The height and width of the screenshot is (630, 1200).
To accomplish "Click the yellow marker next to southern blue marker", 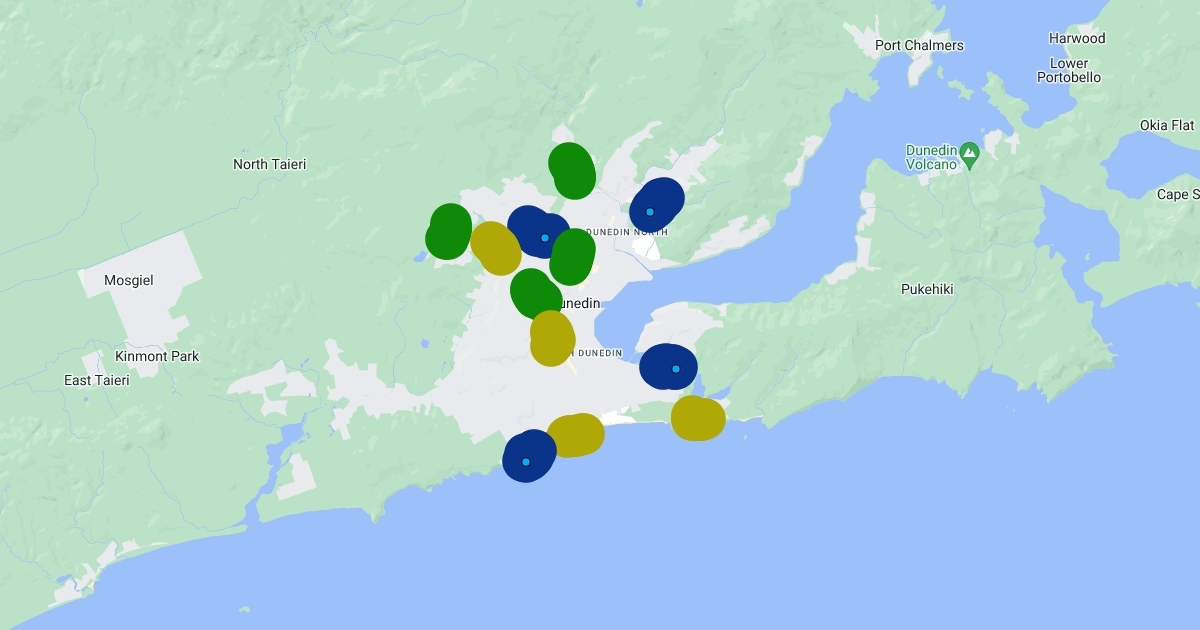I will (x=575, y=435).
